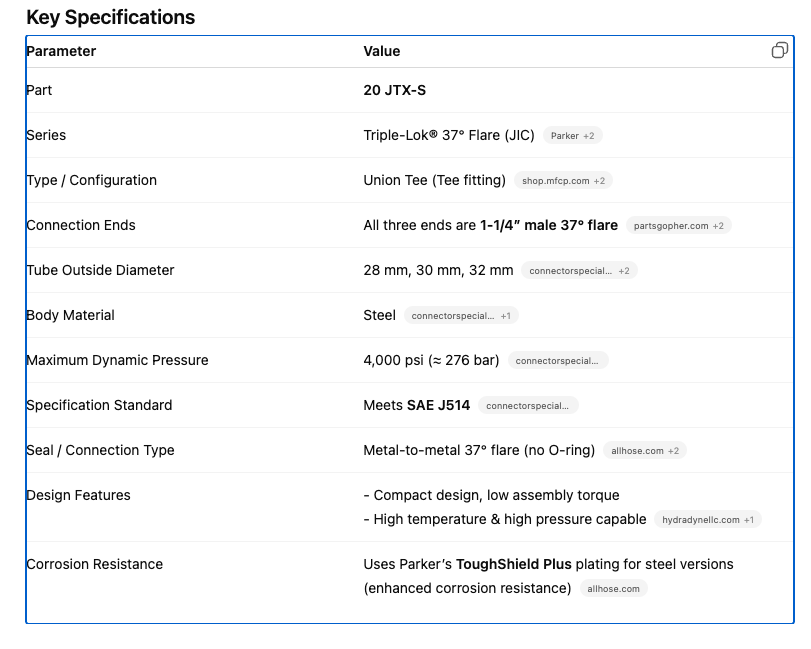Click the Maximum Dynamic Pressure row label
811x649 pixels.
pyautogui.click(x=117, y=360)
